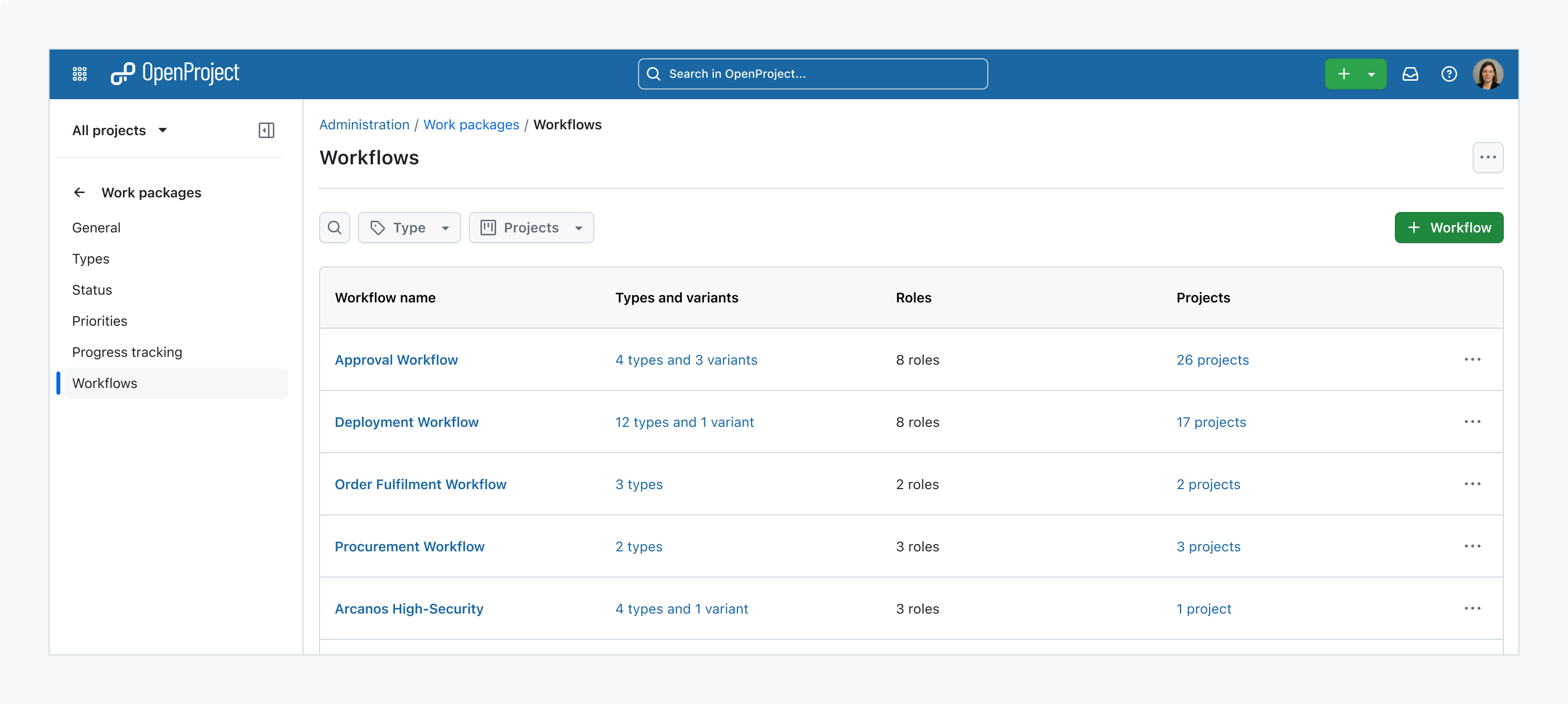Open the Work packages breadcrumb link
Image resolution: width=1568 pixels, height=704 pixels.
point(471,125)
